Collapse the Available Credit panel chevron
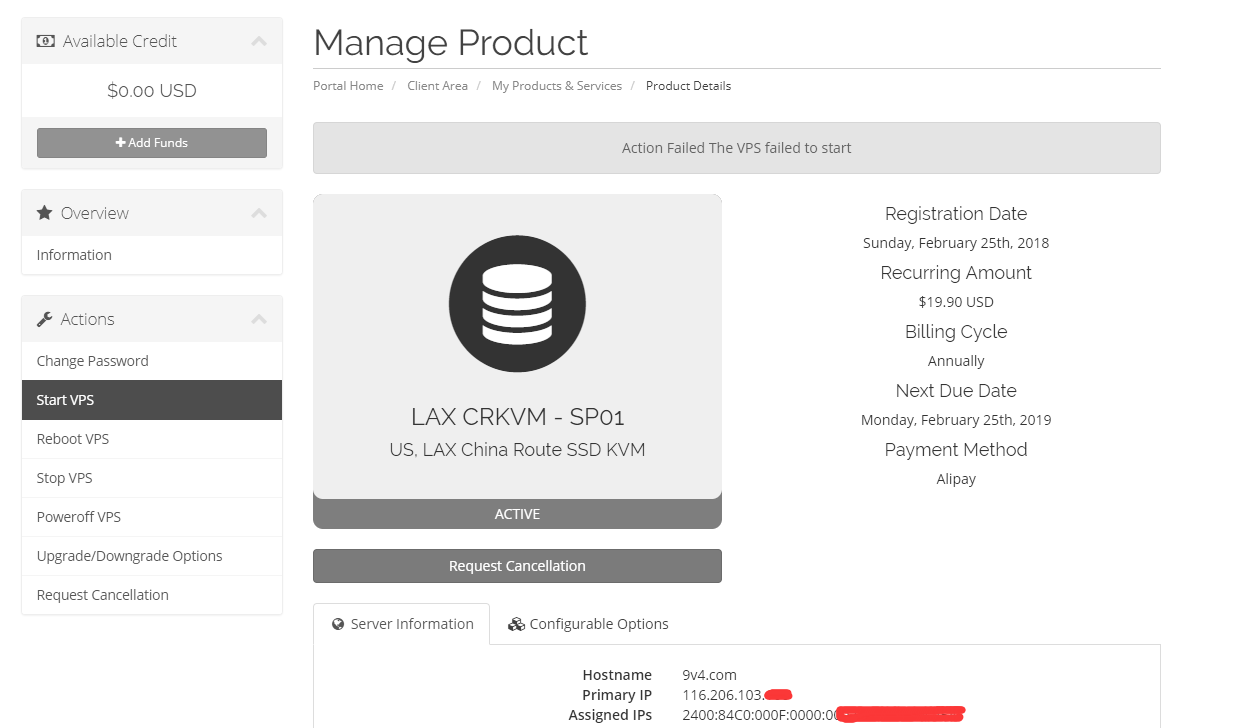 259,41
